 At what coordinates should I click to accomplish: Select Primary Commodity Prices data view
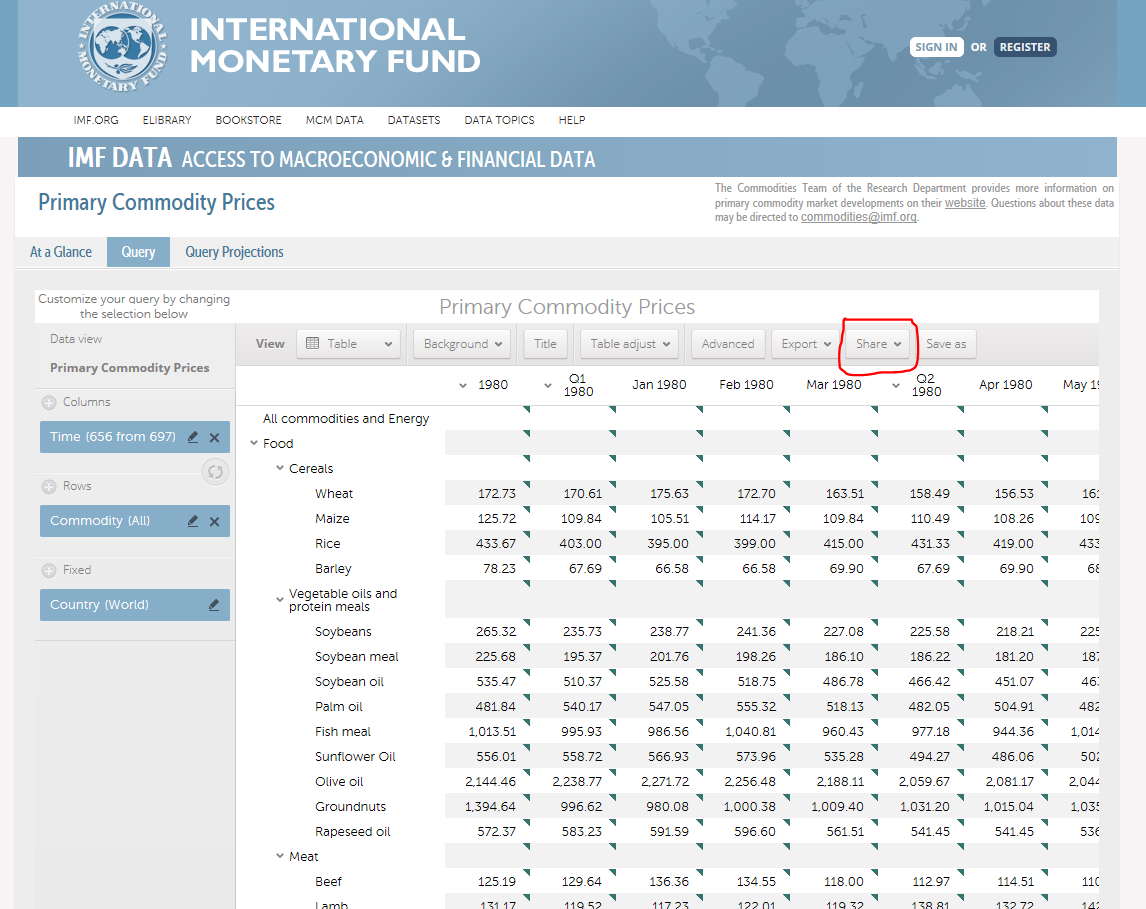coord(129,368)
